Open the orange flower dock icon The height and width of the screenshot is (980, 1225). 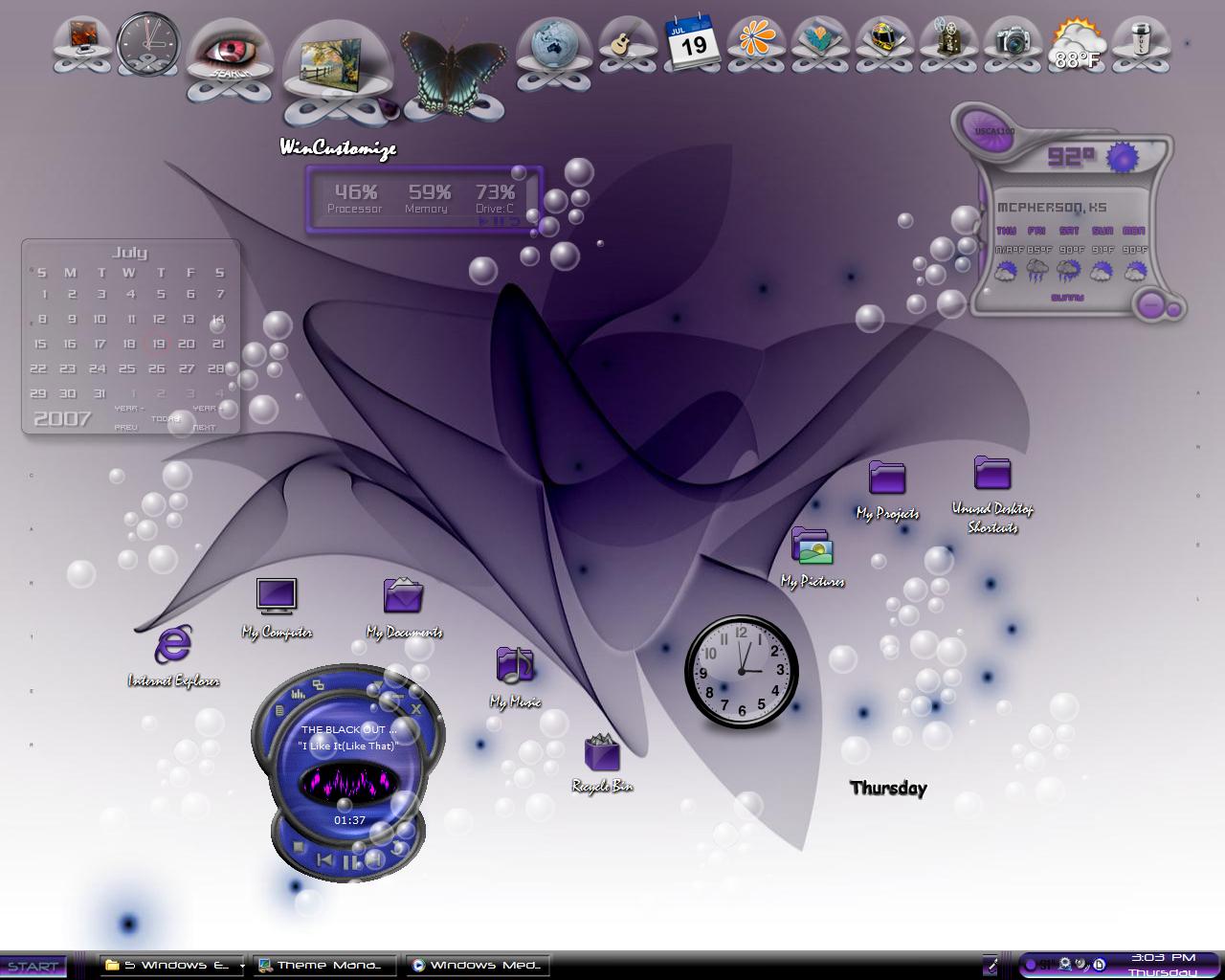click(x=756, y=44)
